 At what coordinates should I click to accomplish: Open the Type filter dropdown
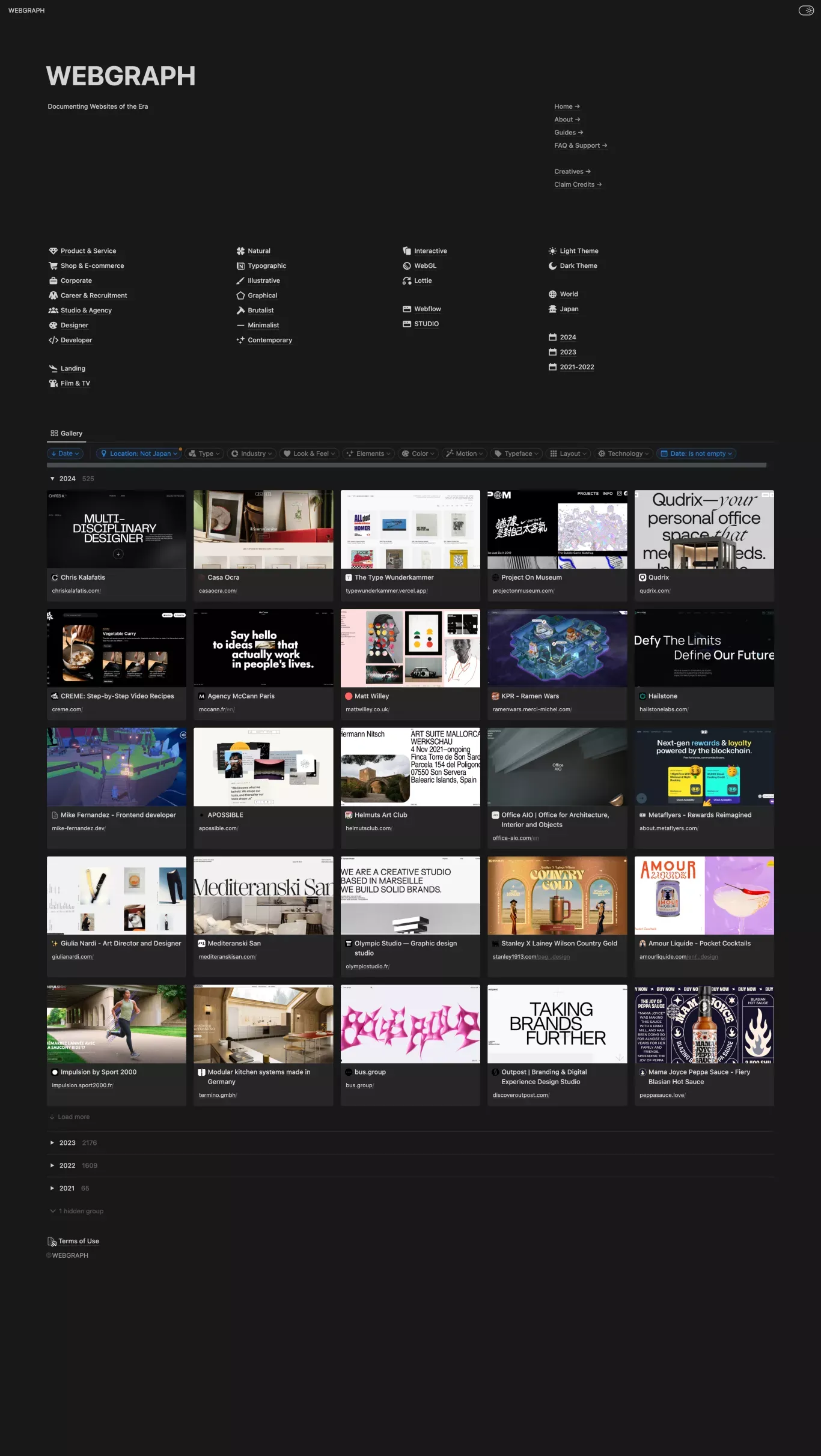point(204,453)
